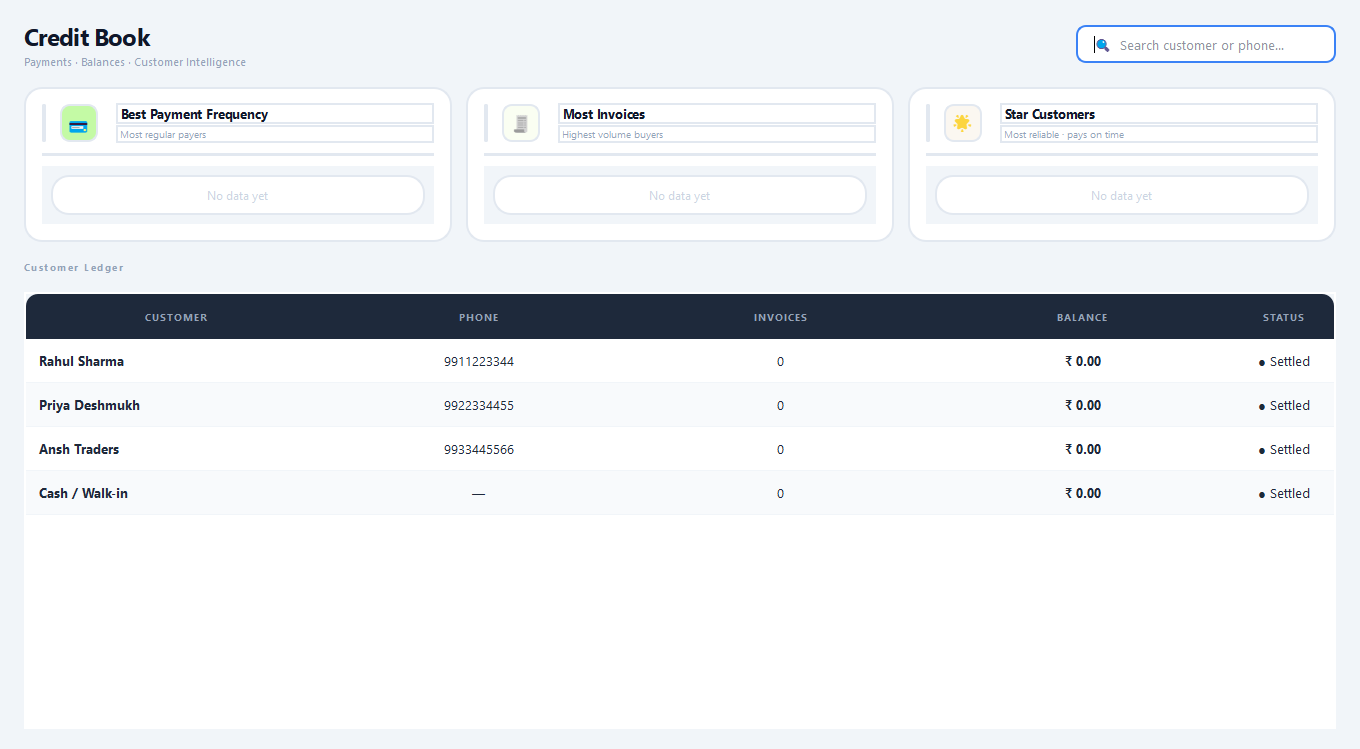The height and width of the screenshot is (749, 1360).
Task: Click the search magnifier icon
Action: (1101, 45)
